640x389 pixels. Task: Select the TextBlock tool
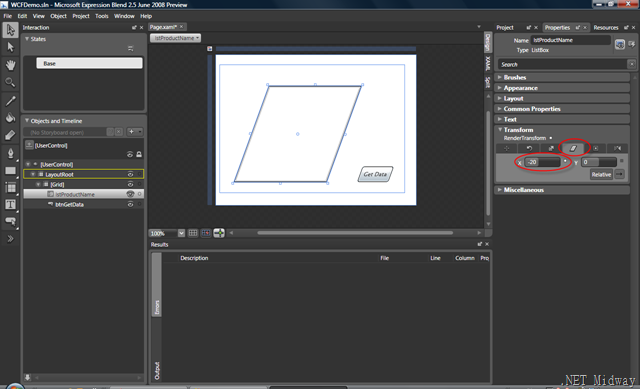[10, 204]
